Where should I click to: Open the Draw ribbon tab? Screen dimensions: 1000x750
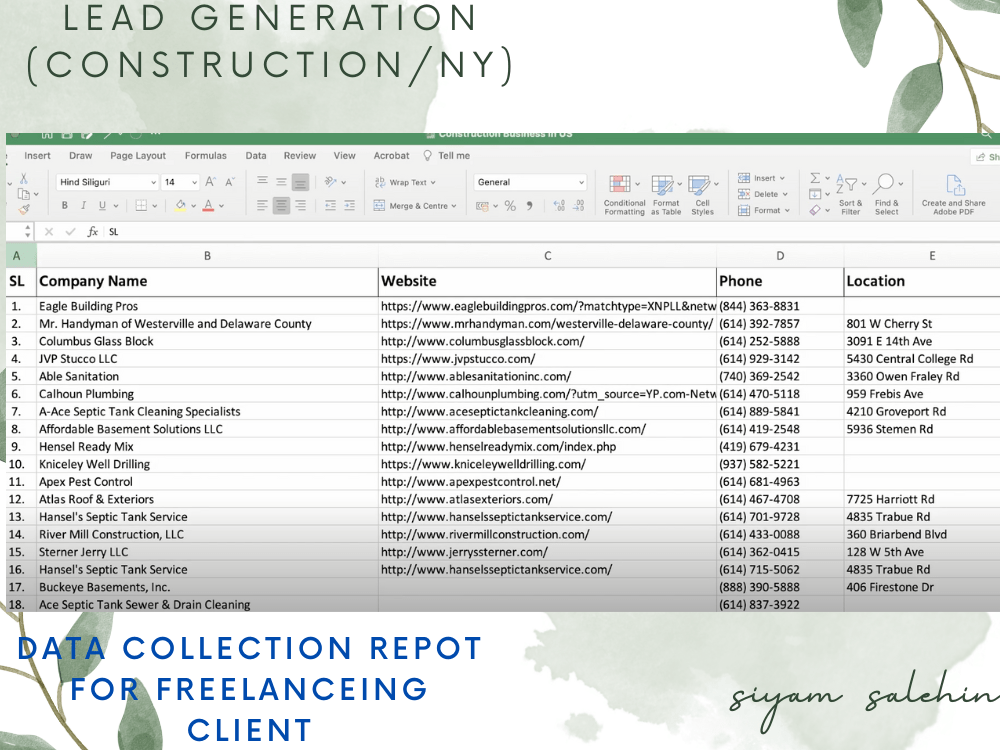coord(80,156)
